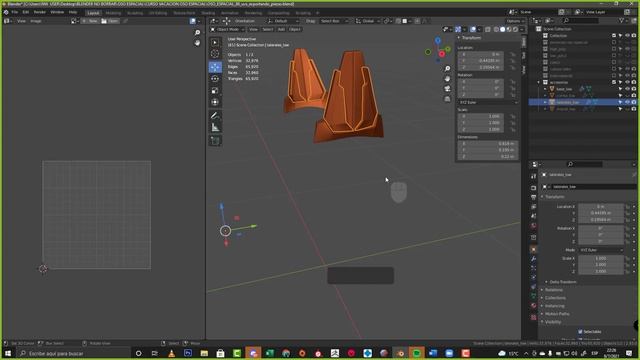Viewport: 640px width, 360px height.
Task: Expand the Collections panel in properties
Action: [x=555, y=298]
